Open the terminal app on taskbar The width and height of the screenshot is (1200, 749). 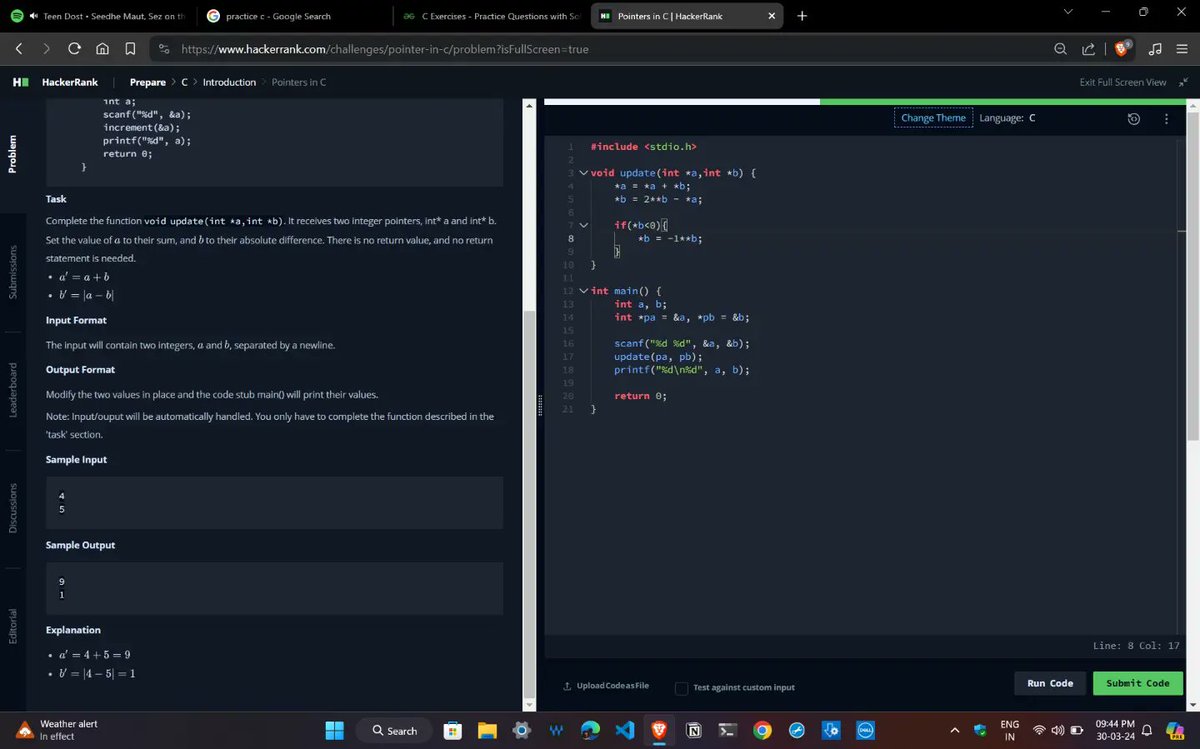pyautogui.click(x=728, y=730)
